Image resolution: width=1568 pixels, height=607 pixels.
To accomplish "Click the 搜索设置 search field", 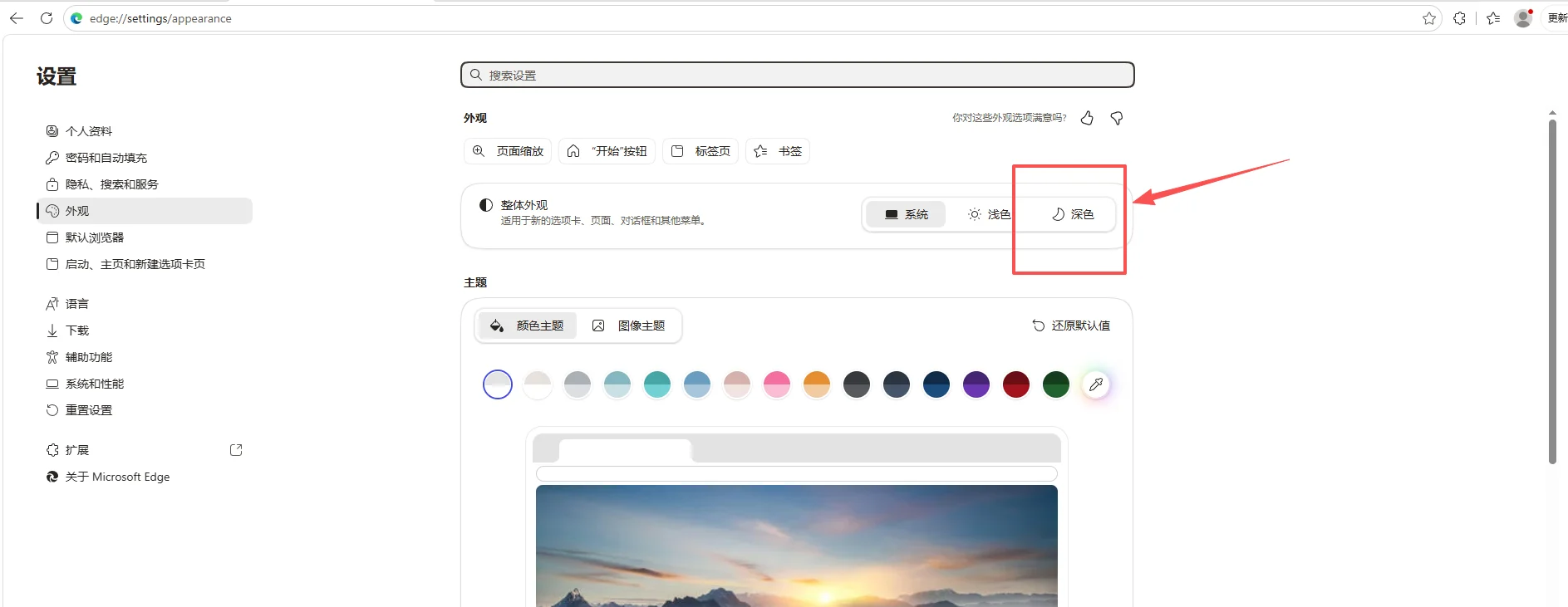I will click(798, 75).
